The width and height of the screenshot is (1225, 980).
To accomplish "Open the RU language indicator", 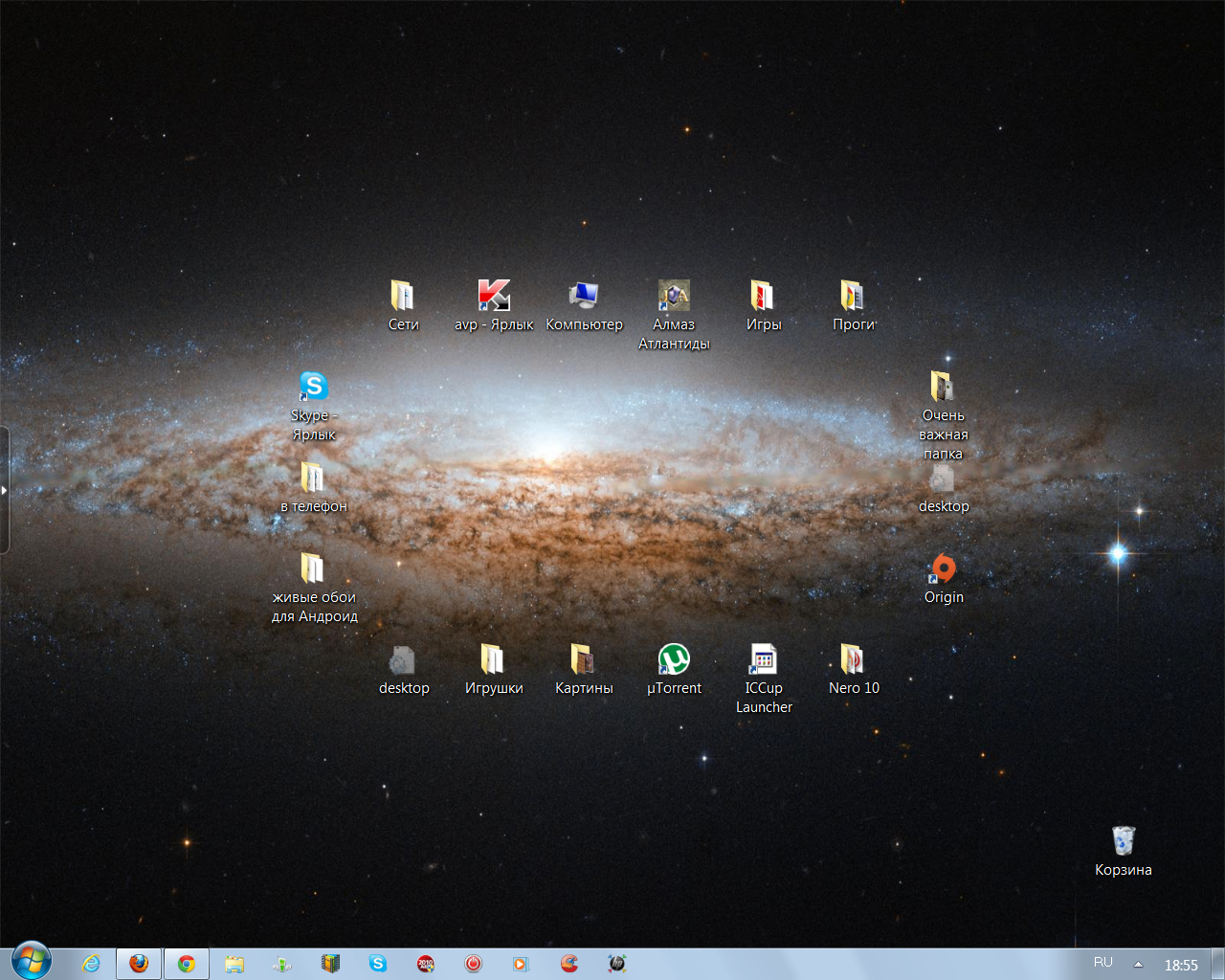I will coord(1103,963).
